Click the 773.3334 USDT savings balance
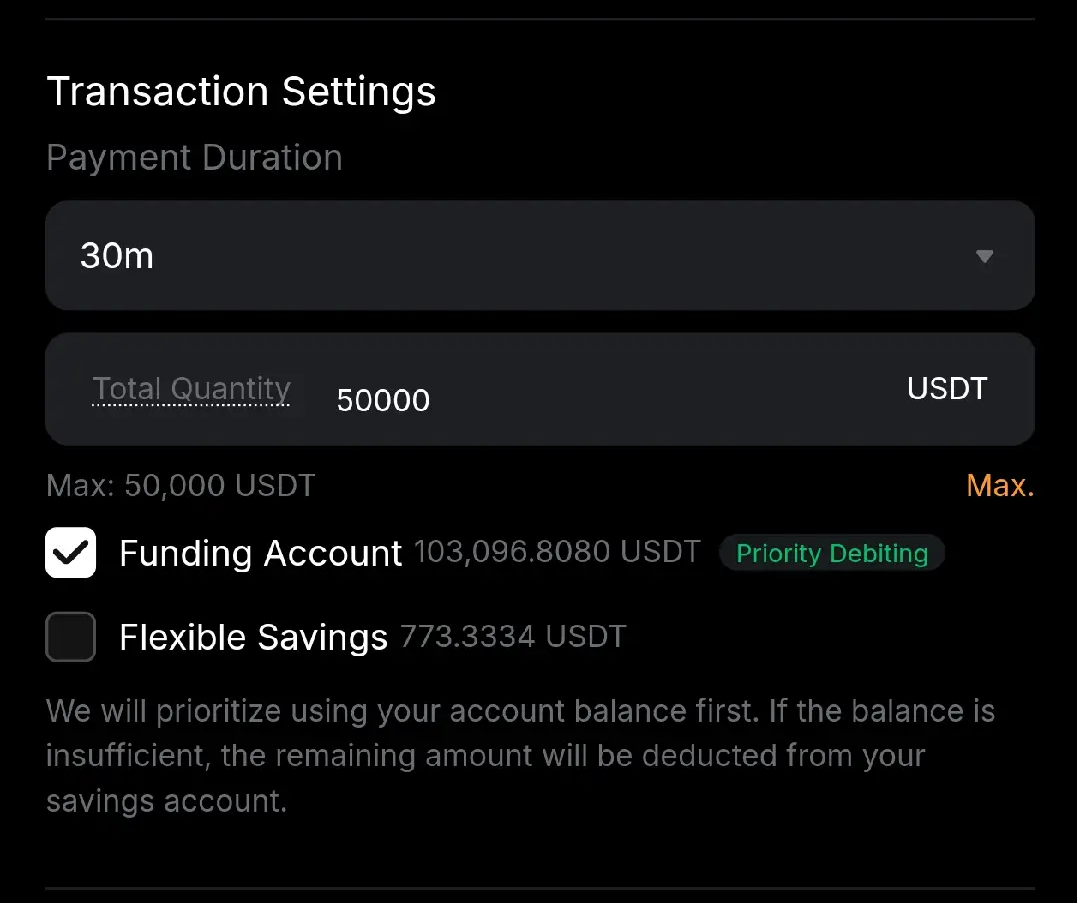 click(513, 636)
